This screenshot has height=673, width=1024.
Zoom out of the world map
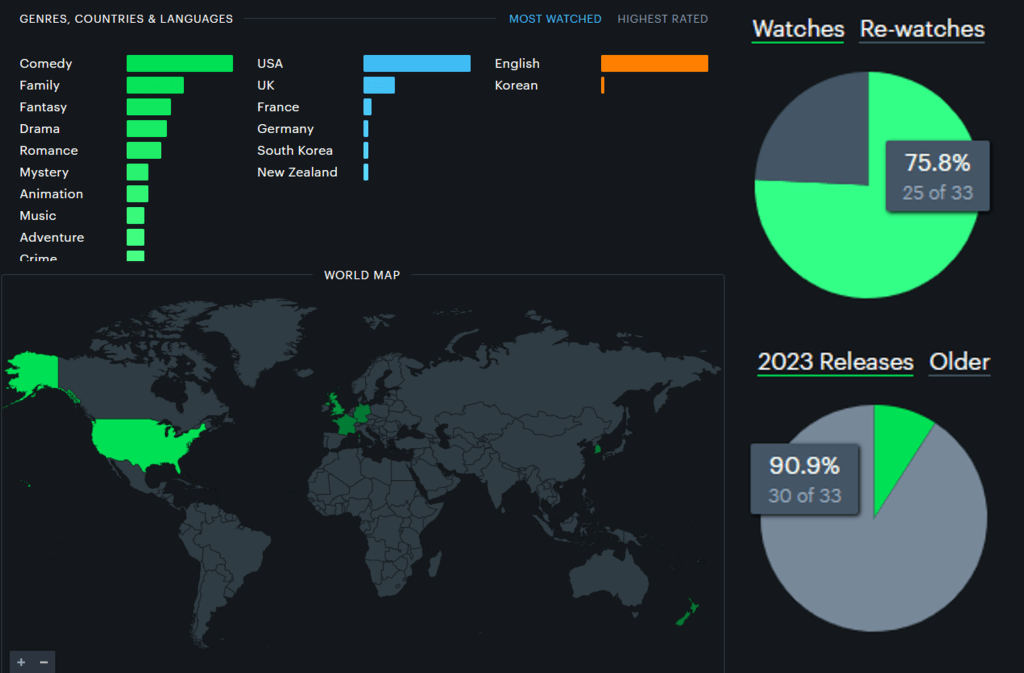[x=43, y=662]
